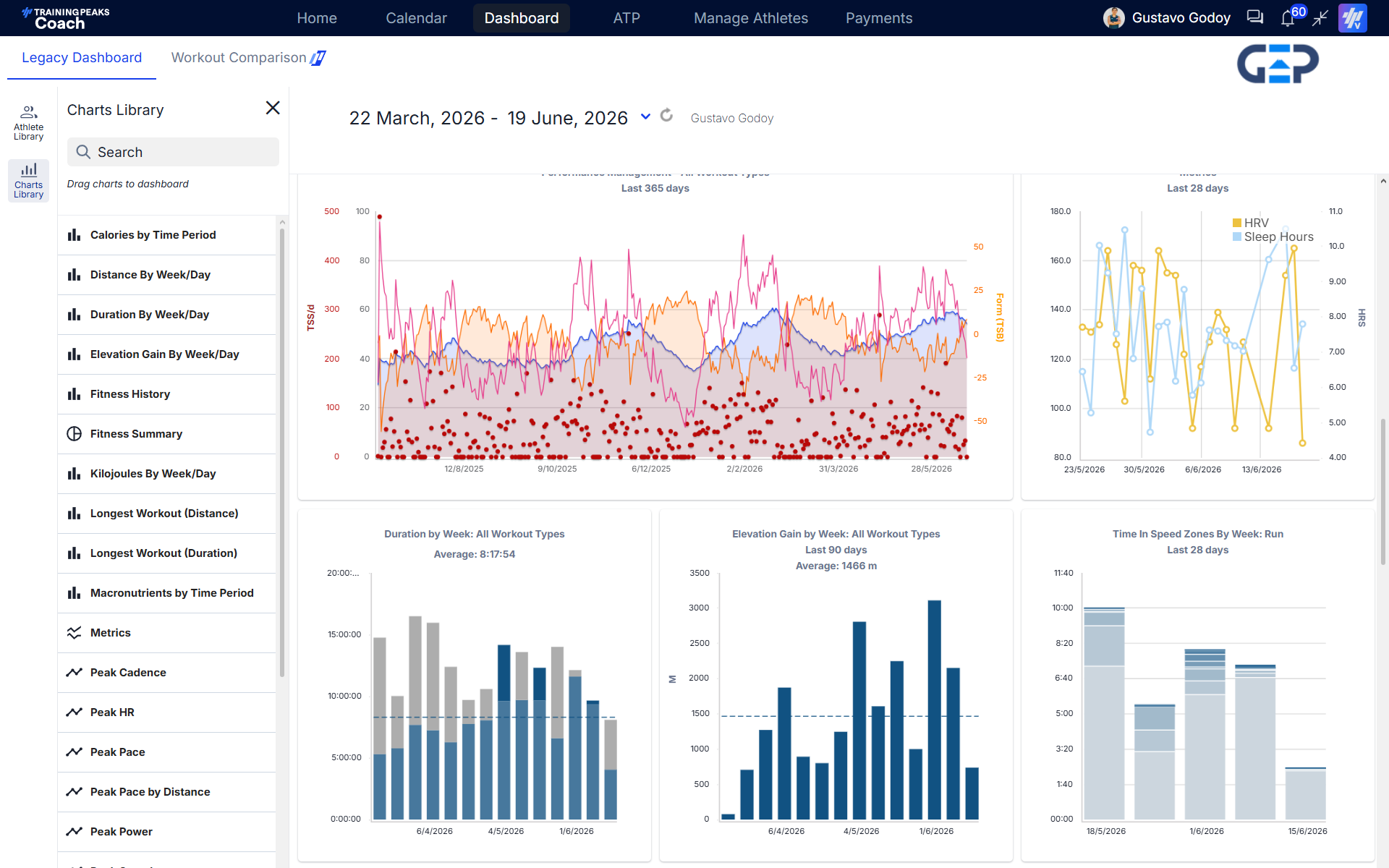Click the collapse arrows icon in header
The height and width of the screenshot is (868, 1389).
click(1320, 17)
